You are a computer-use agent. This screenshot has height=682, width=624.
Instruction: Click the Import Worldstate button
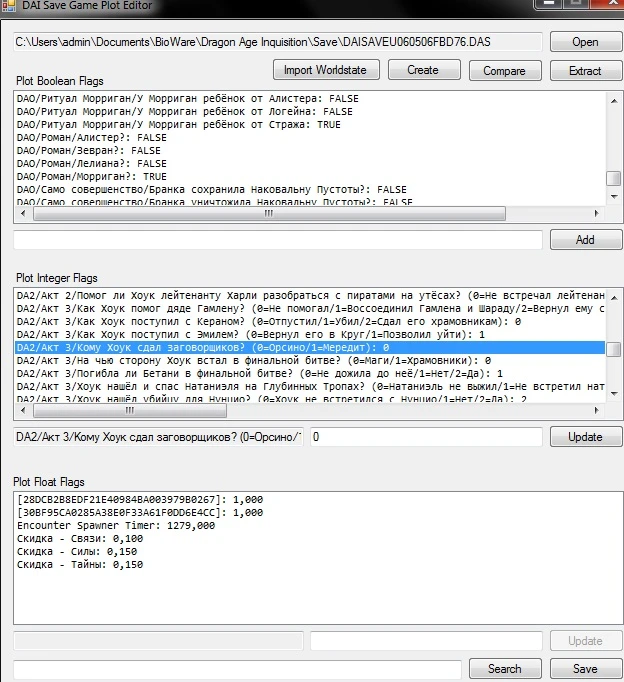pos(326,70)
